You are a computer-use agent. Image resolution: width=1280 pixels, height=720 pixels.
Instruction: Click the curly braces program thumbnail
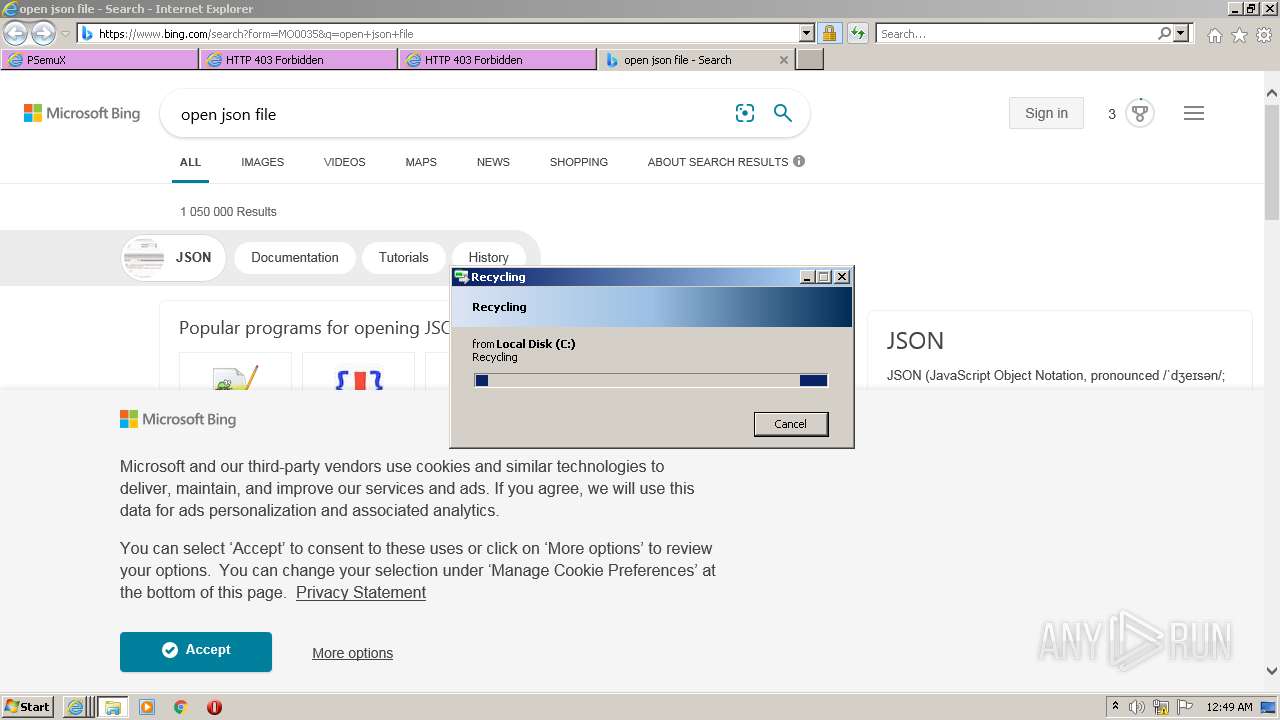click(x=358, y=372)
